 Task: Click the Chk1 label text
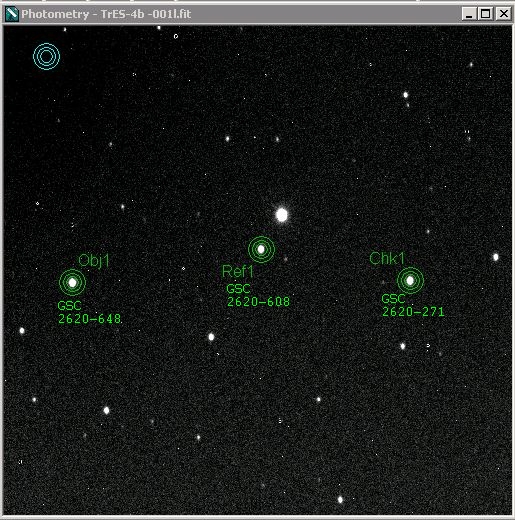(387, 258)
